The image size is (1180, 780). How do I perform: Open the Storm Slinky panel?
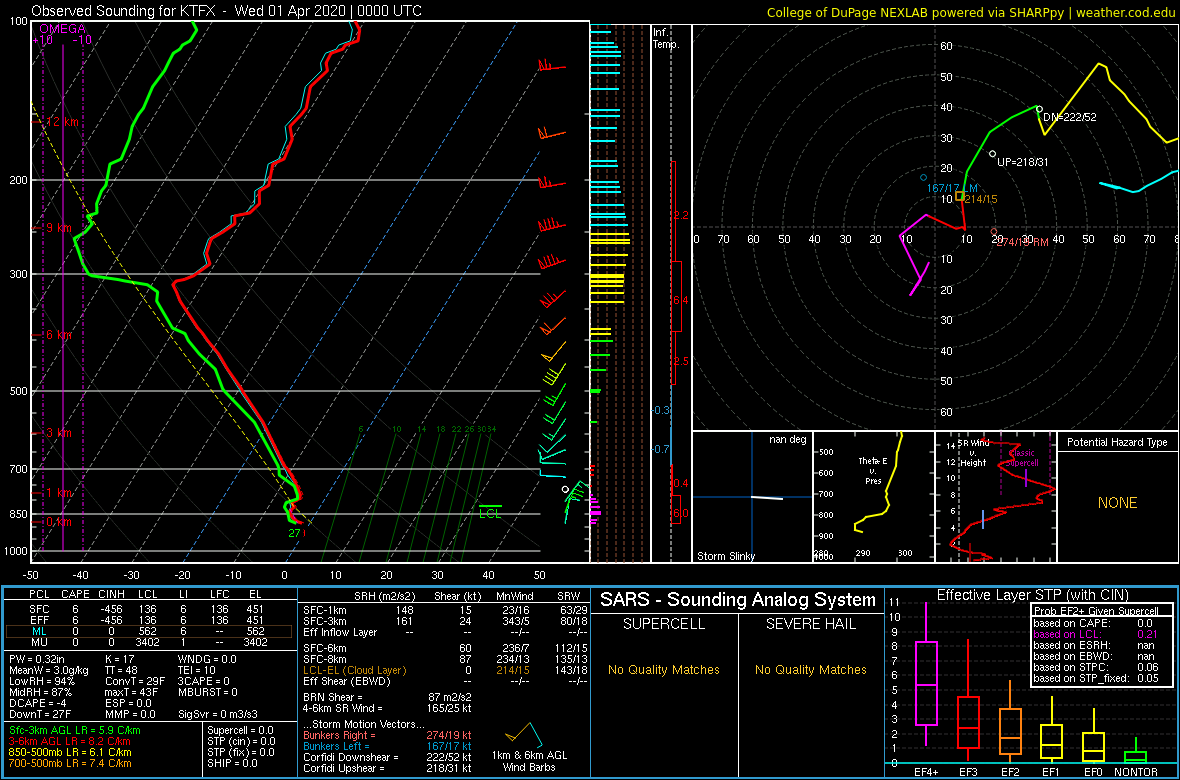[752, 496]
